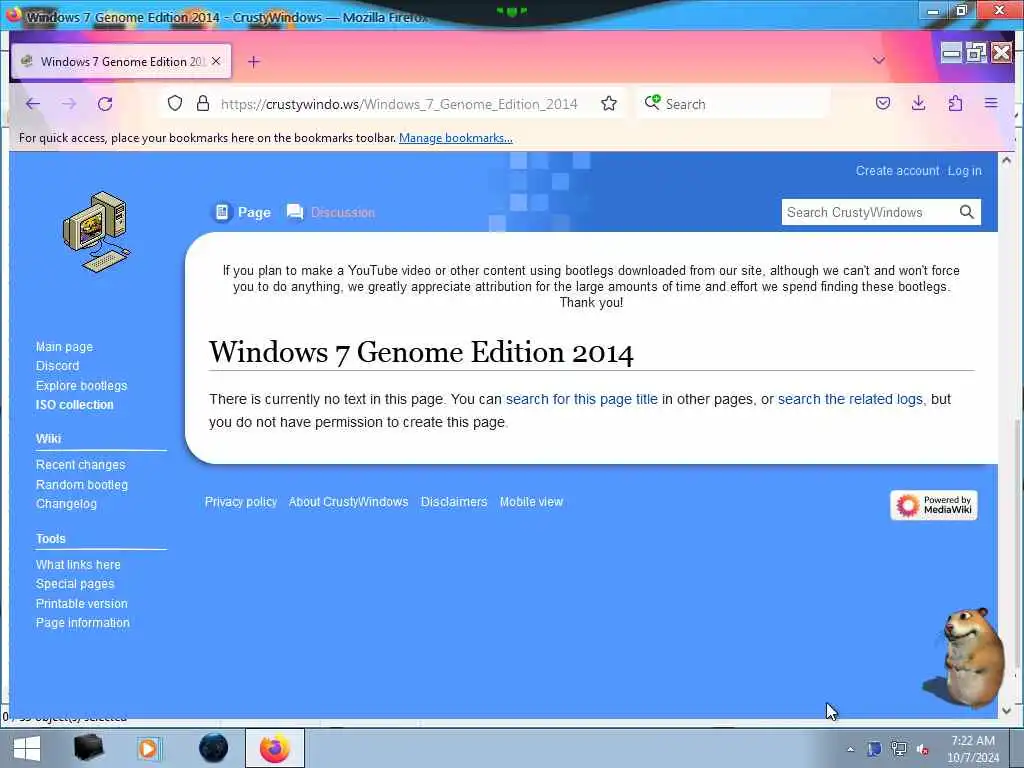Viewport: 1024px width, 768px height.
Task: Click the Log in link
Action: pos(965,170)
